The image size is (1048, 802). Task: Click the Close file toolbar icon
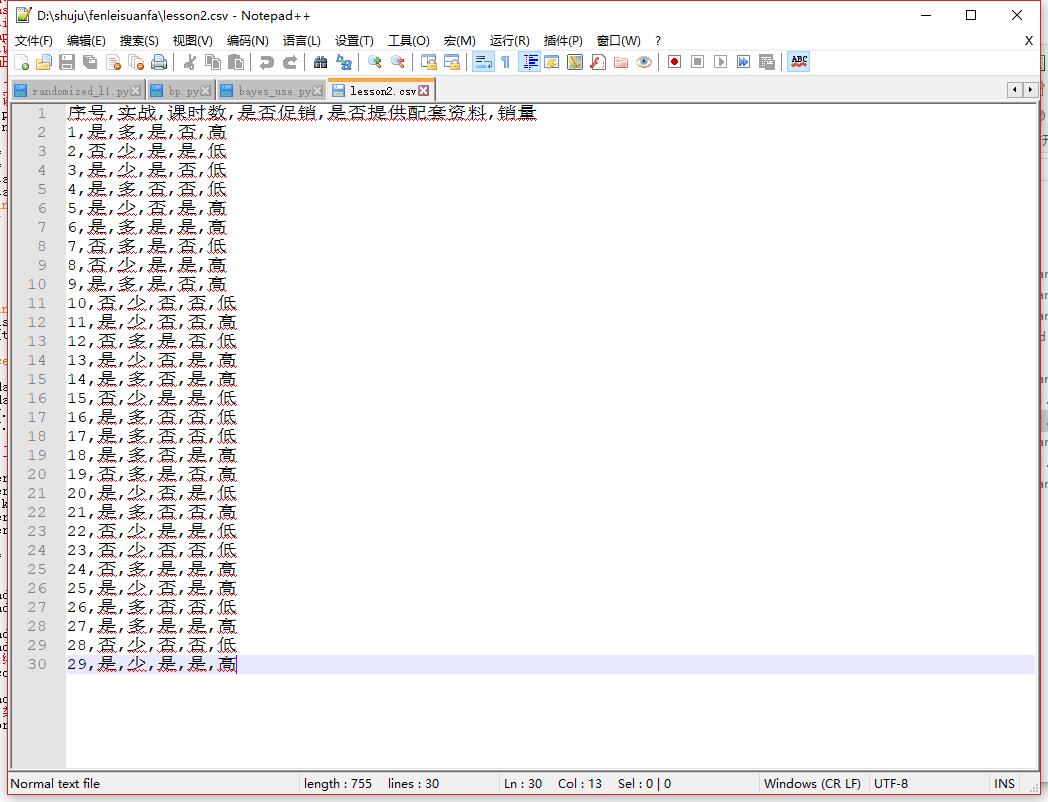[113, 62]
